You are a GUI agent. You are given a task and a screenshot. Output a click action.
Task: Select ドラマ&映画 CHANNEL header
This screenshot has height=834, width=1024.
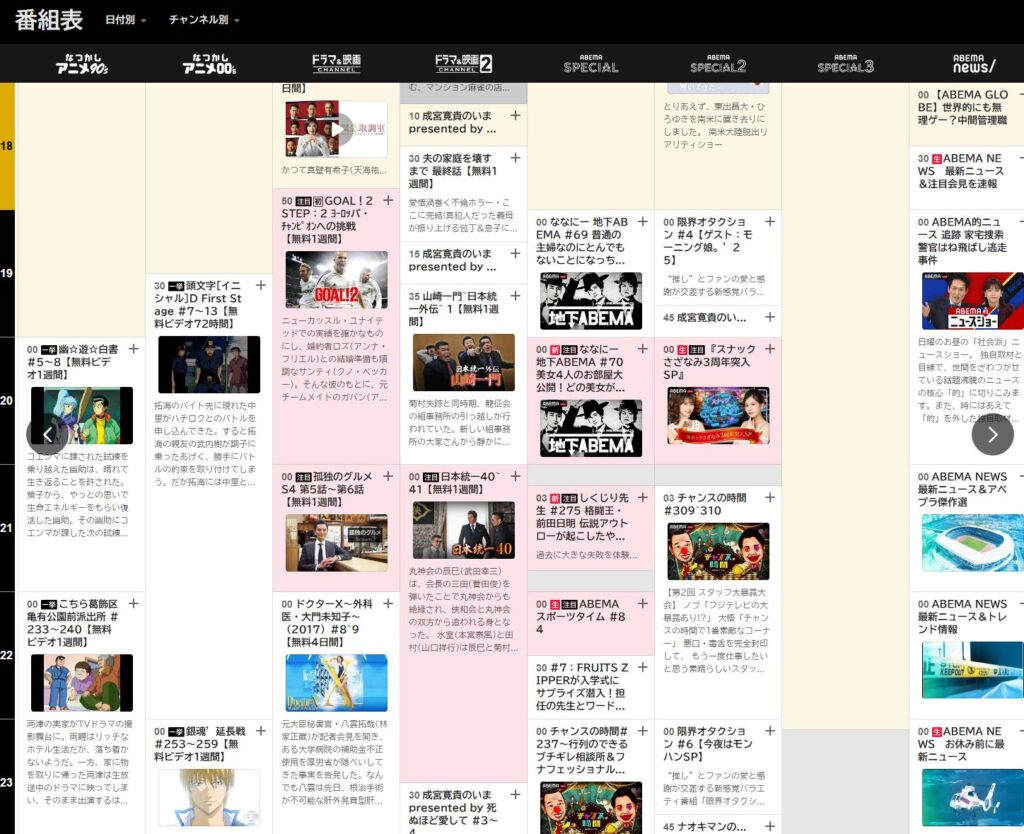click(x=336, y=63)
